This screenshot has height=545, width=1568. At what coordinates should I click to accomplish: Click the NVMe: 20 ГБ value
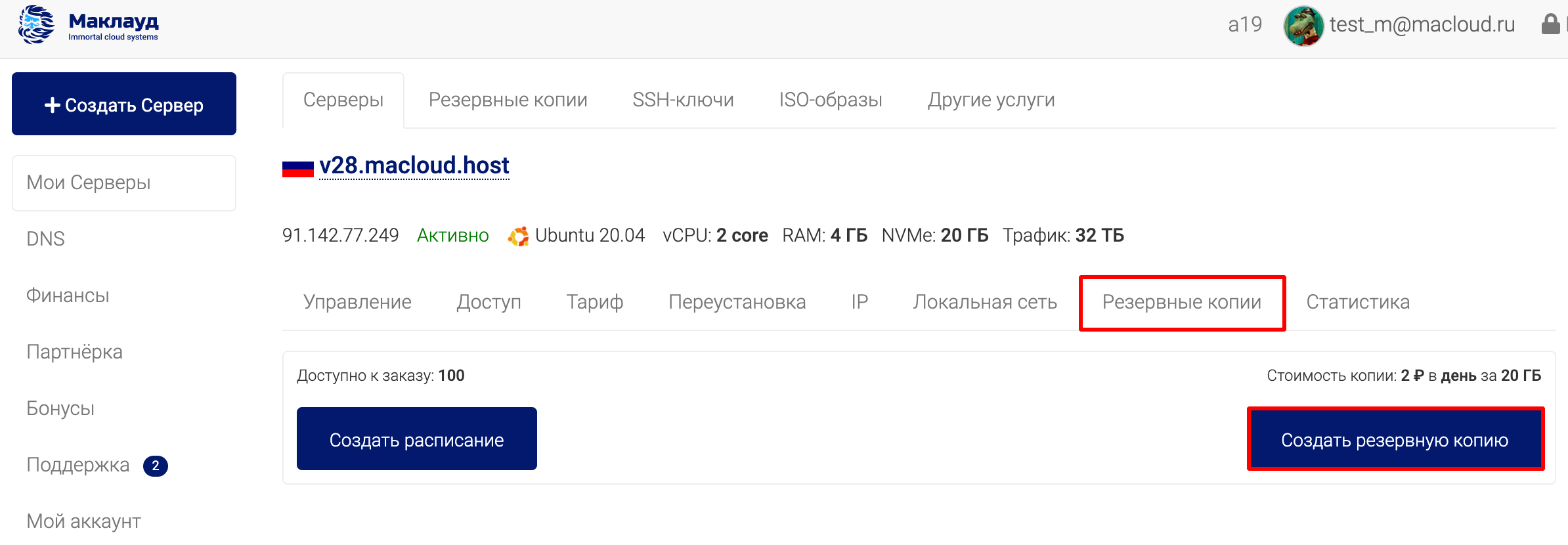tap(935, 235)
